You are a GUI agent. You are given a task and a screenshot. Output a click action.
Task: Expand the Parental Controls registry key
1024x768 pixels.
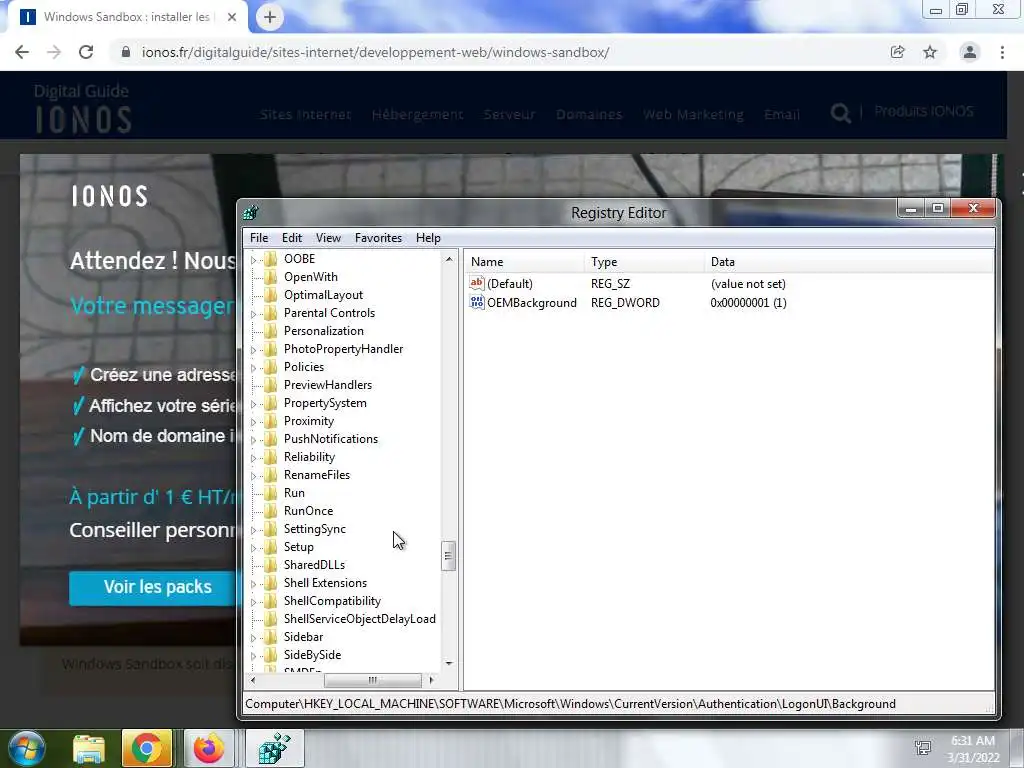tap(253, 314)
